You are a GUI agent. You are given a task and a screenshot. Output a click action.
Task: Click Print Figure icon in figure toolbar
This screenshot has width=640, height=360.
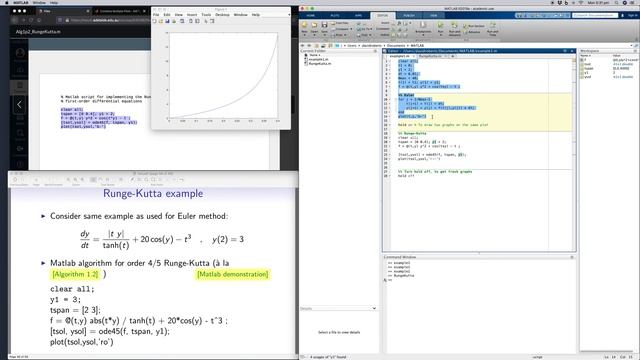coord(174,21)
